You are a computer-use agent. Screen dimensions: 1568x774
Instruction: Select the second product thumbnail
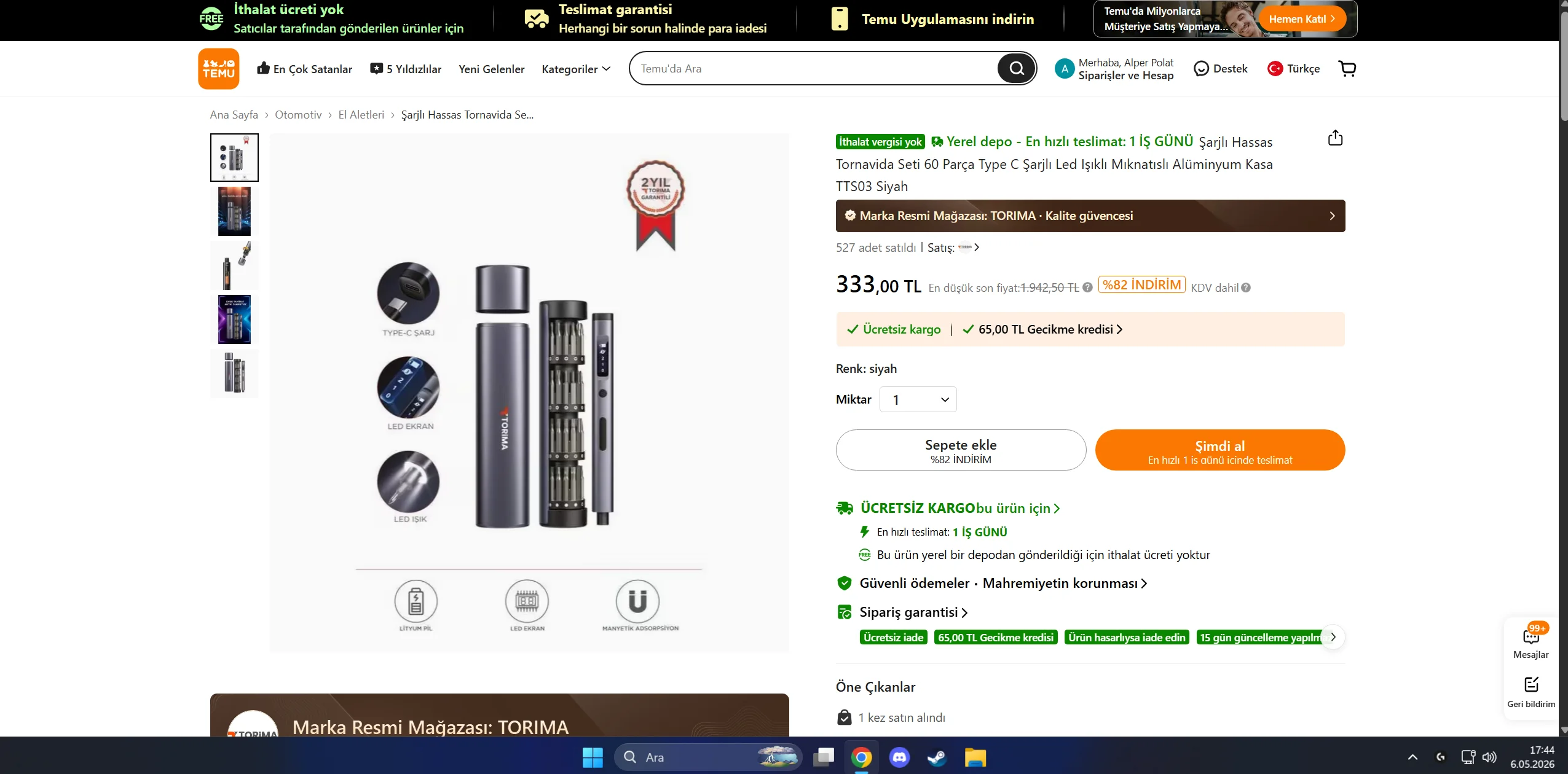coord(234,211)
